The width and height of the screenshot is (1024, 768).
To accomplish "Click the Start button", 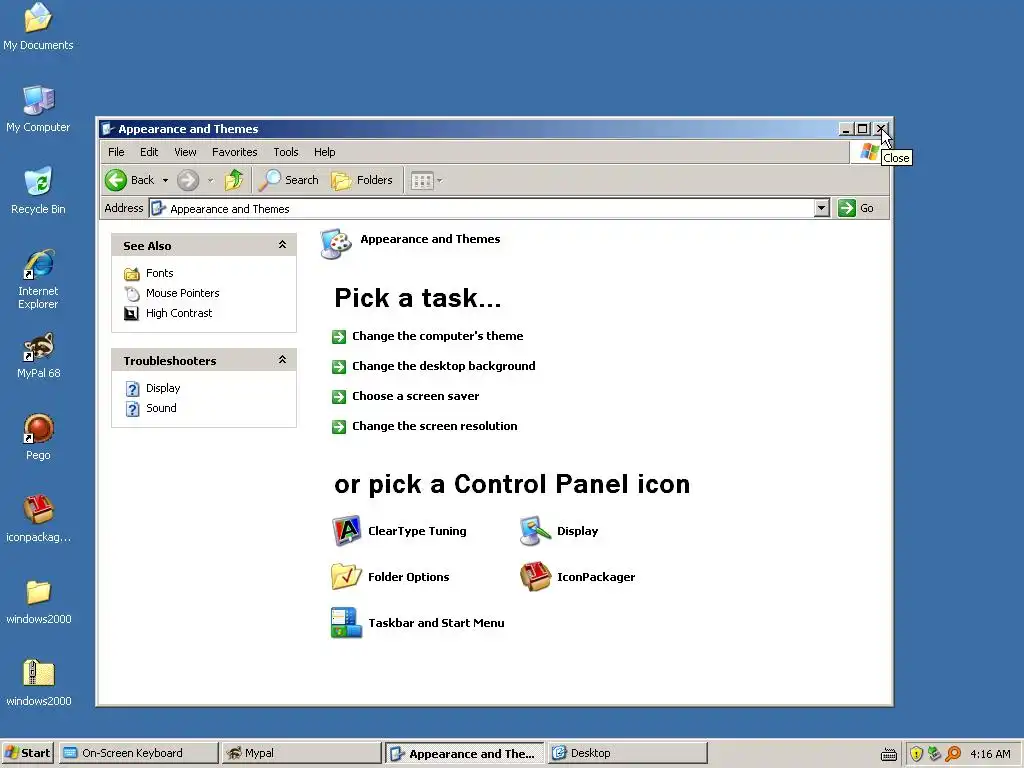I will pos(29,753).
